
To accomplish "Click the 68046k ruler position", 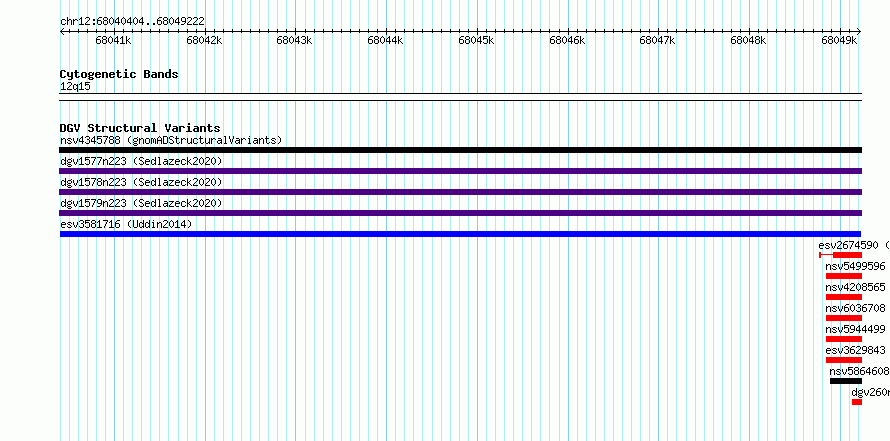I will point(567,40).
